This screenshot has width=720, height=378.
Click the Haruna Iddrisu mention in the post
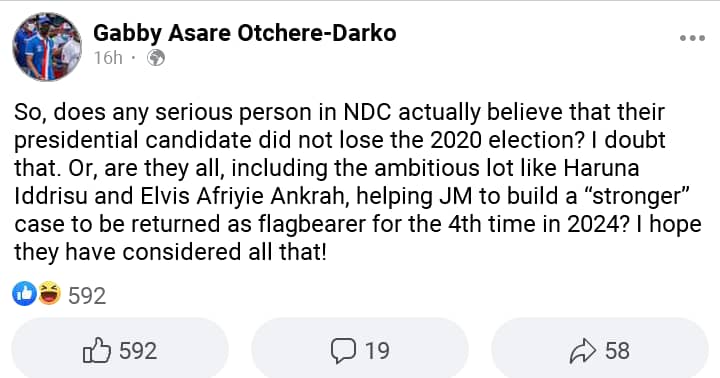pos(601,168)
